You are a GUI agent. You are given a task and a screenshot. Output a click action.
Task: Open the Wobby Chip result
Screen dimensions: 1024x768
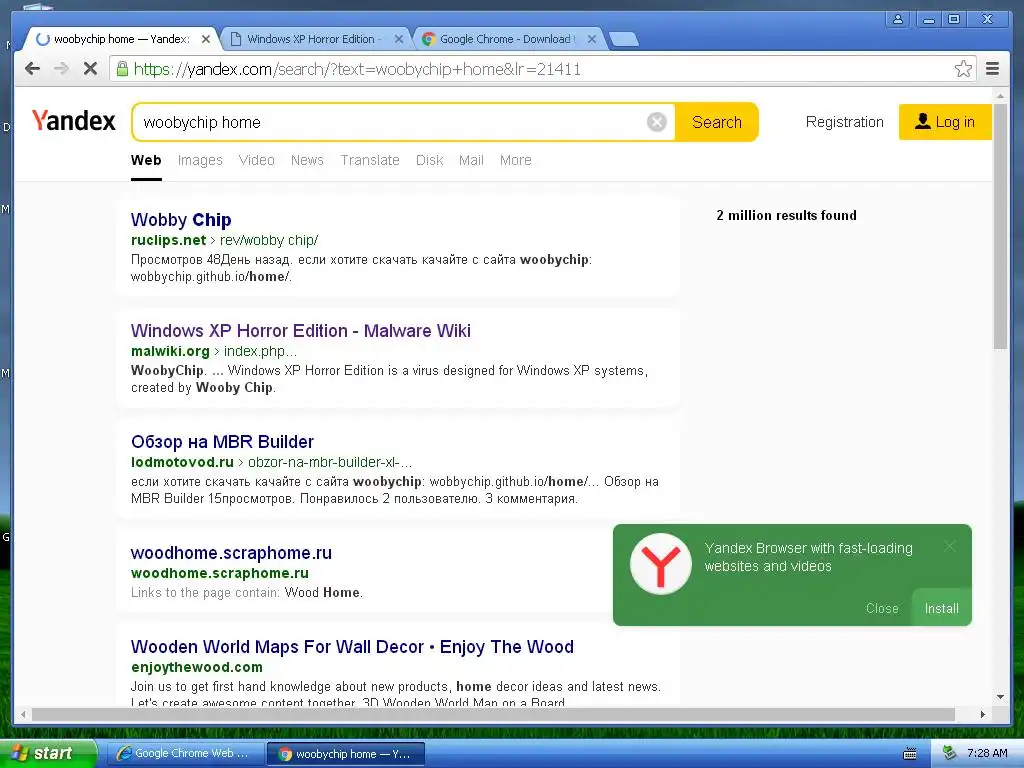tap(181, 220)
